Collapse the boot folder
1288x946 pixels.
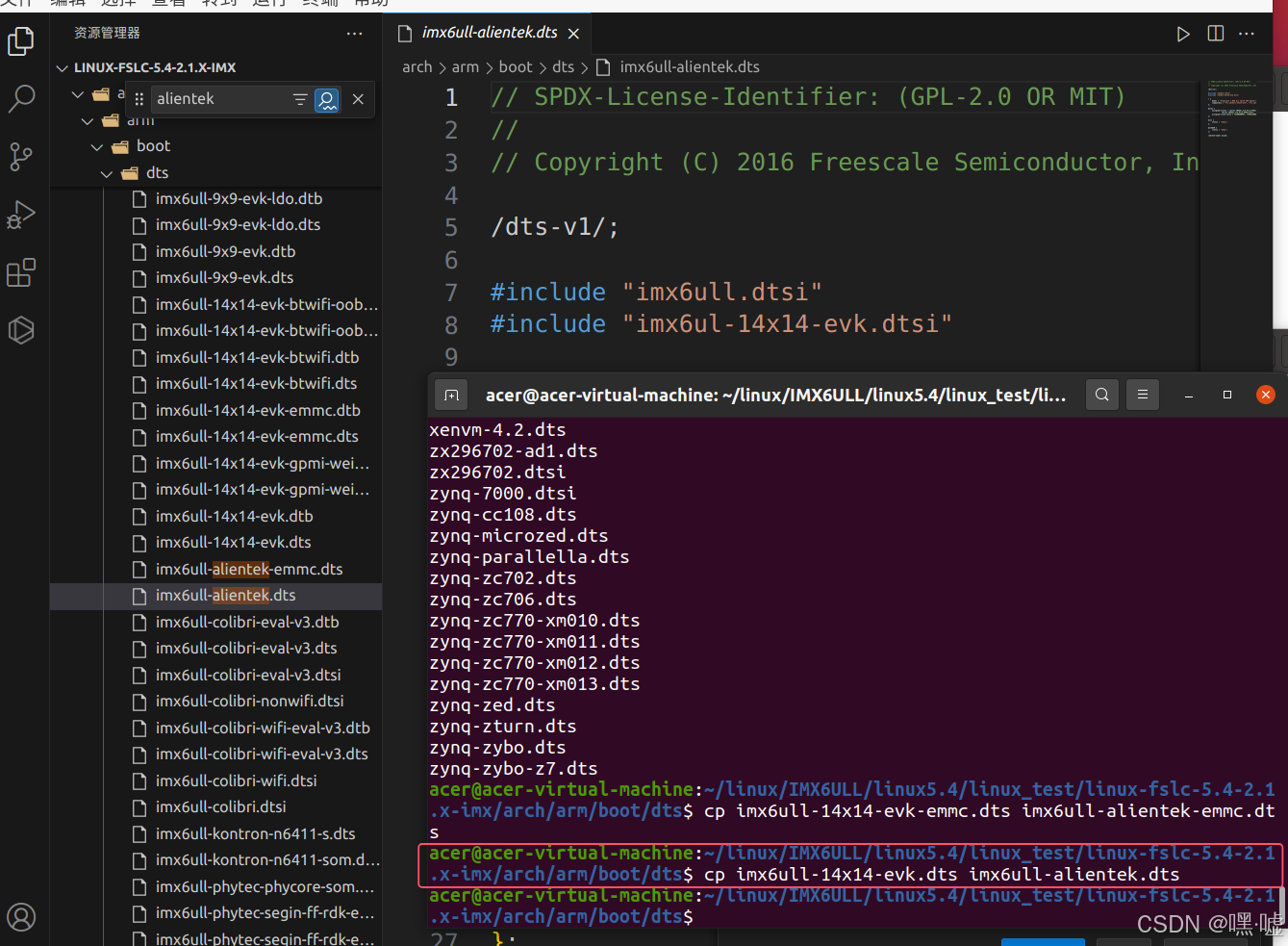coord(96,145)
